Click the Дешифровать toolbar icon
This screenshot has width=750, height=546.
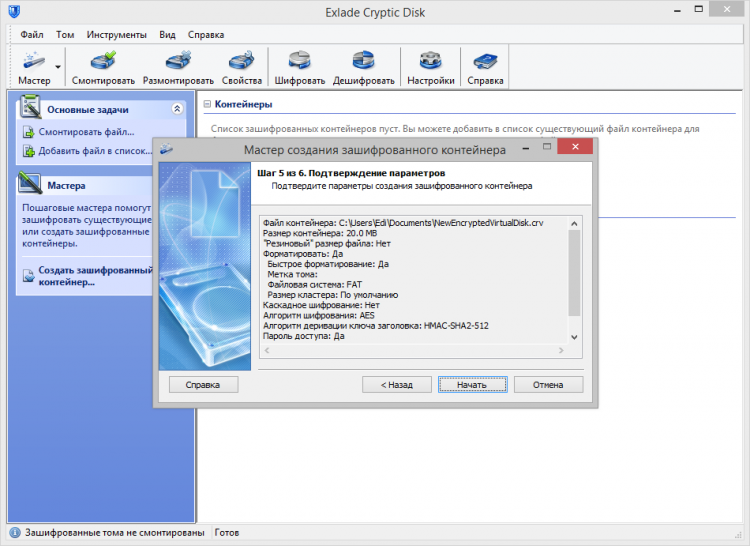364,67
